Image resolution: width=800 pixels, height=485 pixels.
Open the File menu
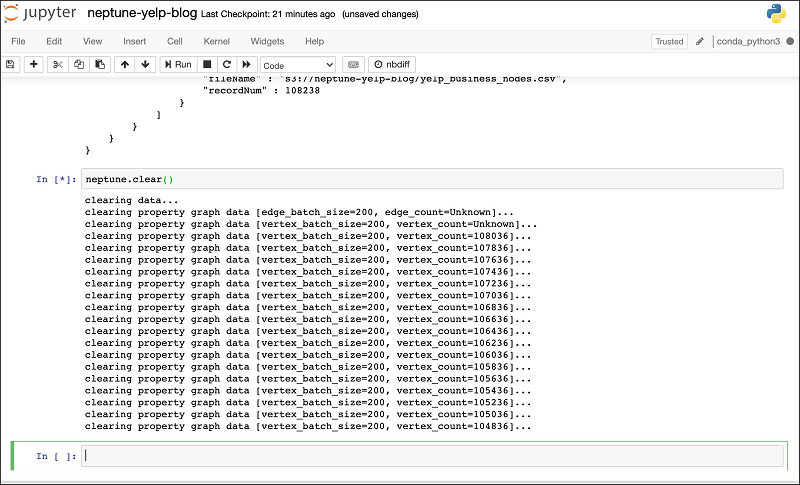coord(18,41)
